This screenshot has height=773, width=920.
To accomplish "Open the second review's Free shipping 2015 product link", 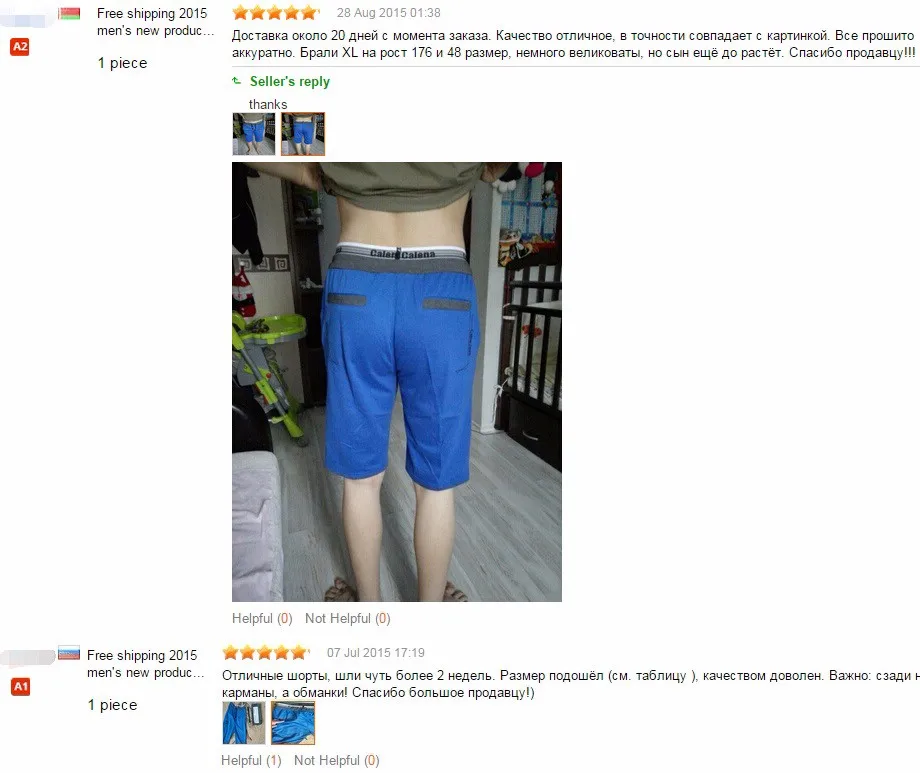I will coord(145,663).
